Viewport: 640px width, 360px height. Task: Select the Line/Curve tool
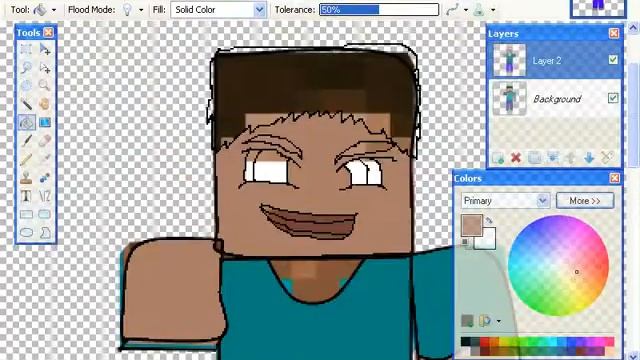(45, 196)
